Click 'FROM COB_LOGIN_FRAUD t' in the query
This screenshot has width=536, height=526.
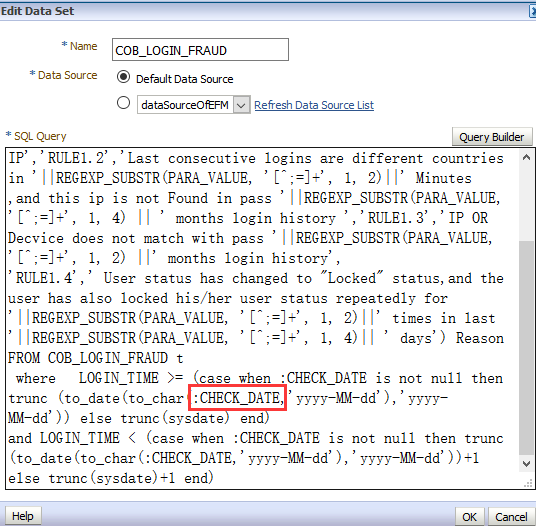(96, 358)
